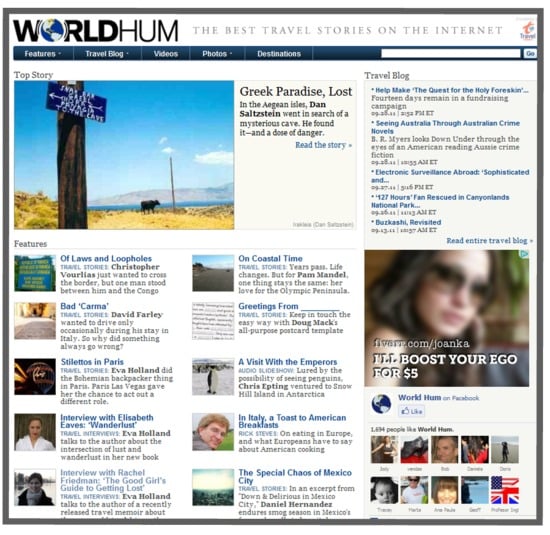Open the Bad 'Carma' article

(85, 306)
